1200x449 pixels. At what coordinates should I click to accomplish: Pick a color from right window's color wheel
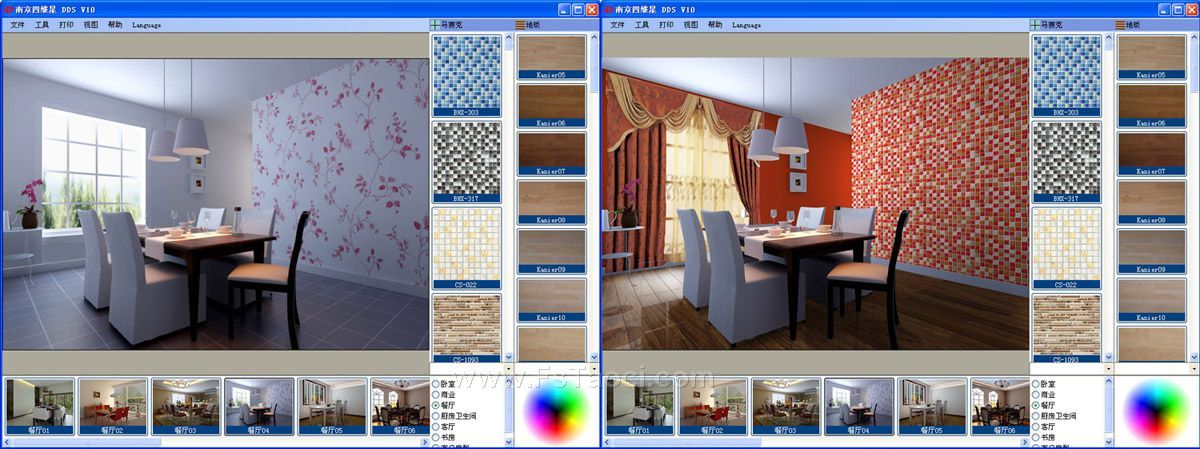tap(1157, 410)
